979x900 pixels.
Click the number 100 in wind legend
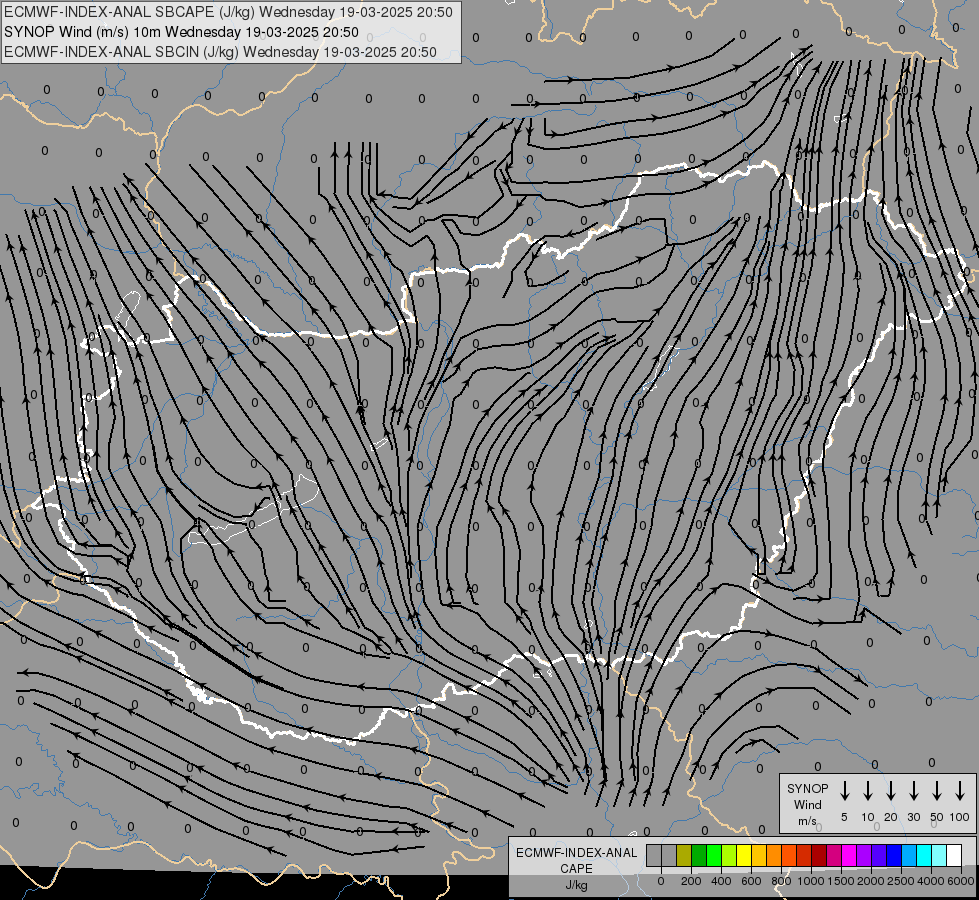point(960,817)
